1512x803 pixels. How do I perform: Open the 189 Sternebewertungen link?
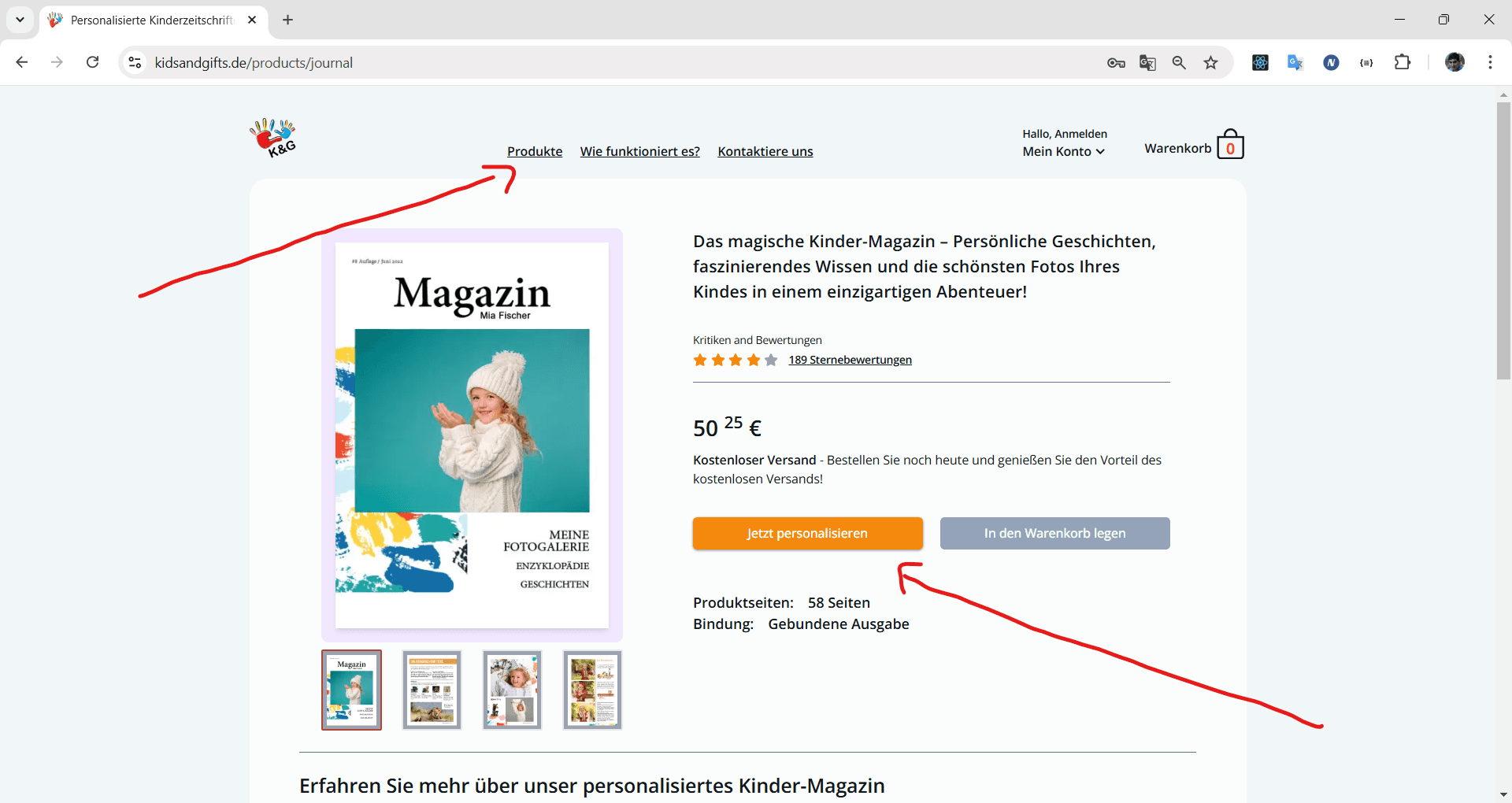click(850, 360)
